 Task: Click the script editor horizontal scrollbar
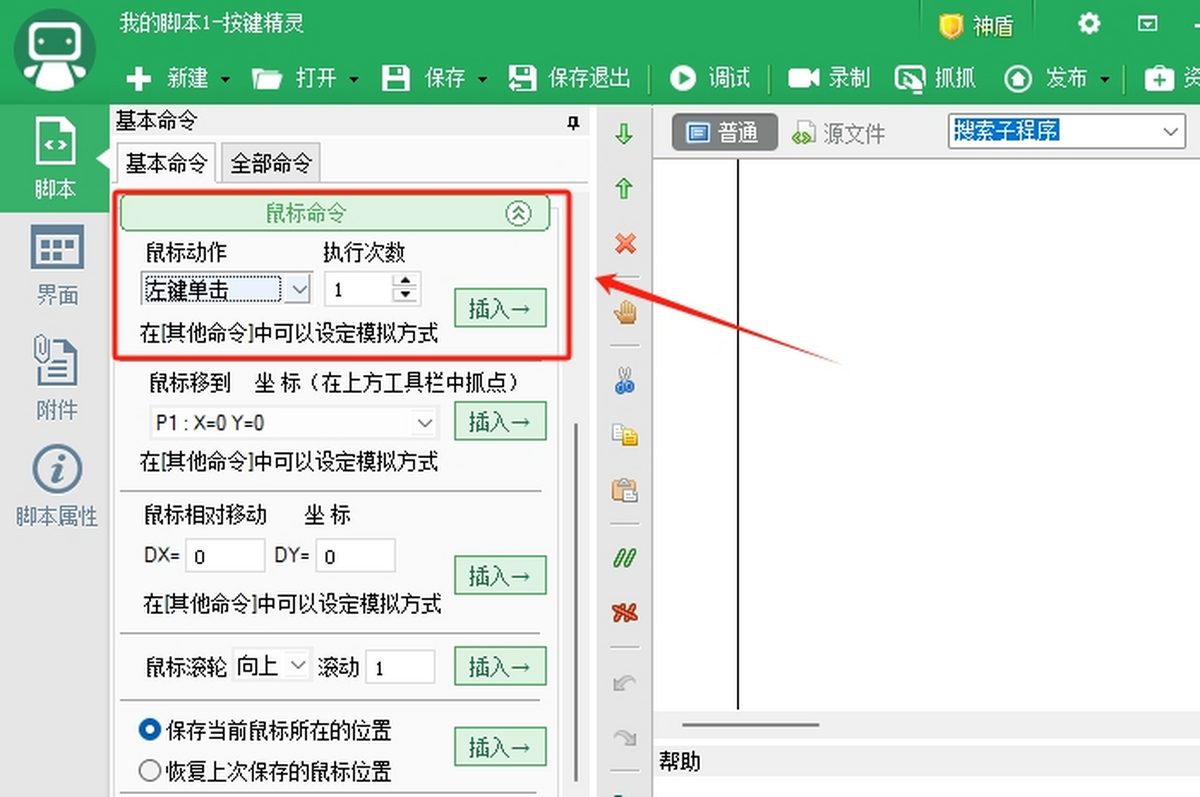tap(750, 724)
